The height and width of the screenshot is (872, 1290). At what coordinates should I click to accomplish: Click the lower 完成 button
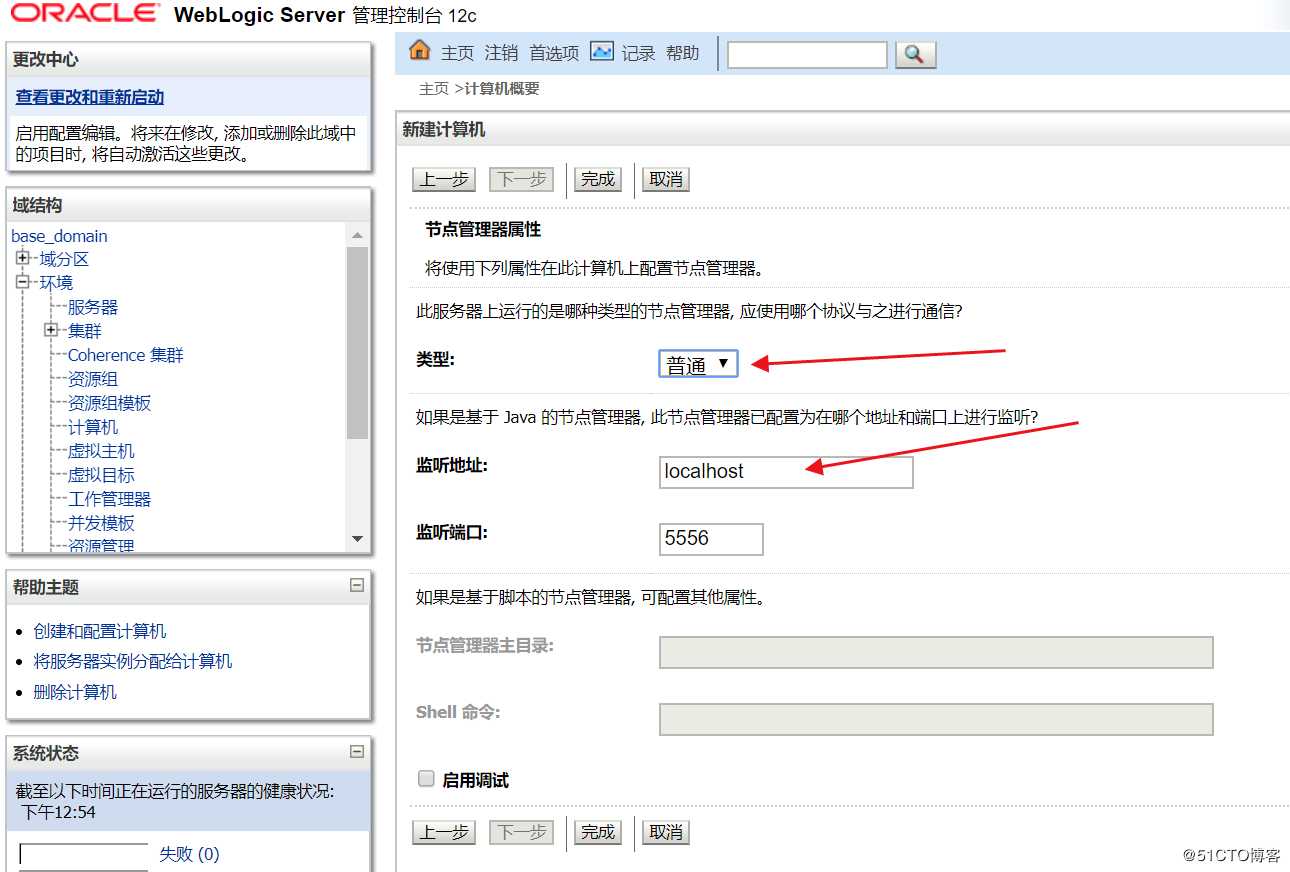[598, 832]
